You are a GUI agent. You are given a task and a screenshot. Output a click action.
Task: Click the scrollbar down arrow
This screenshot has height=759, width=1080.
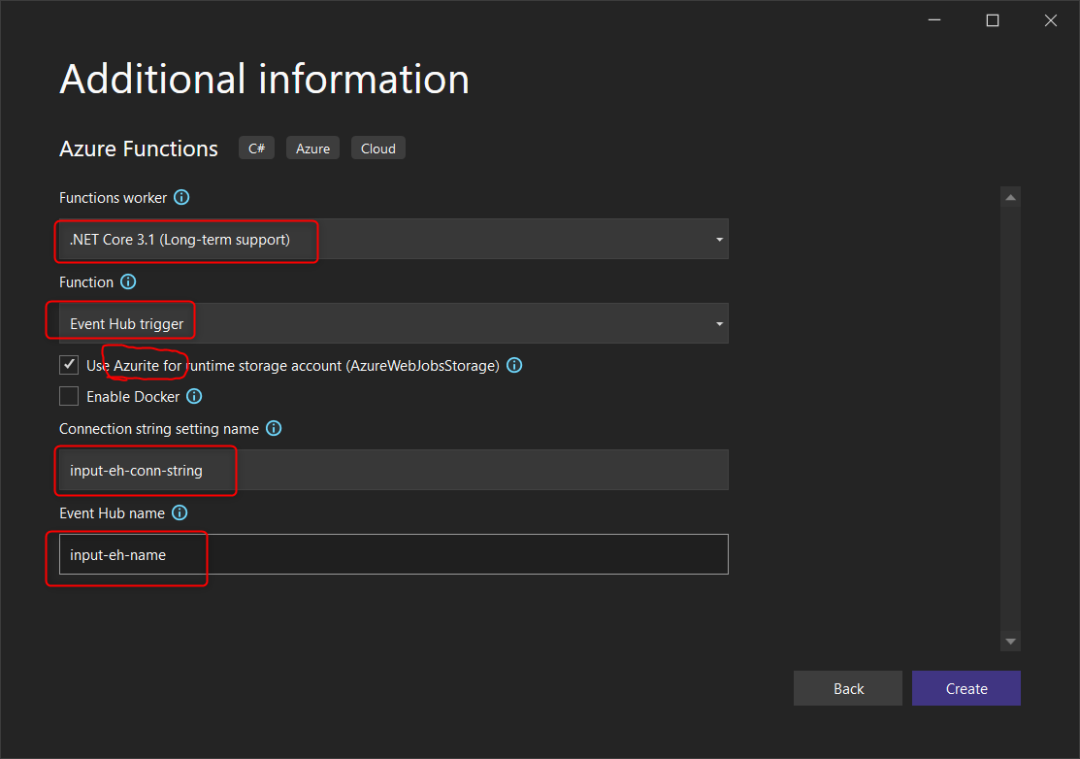1010,640
